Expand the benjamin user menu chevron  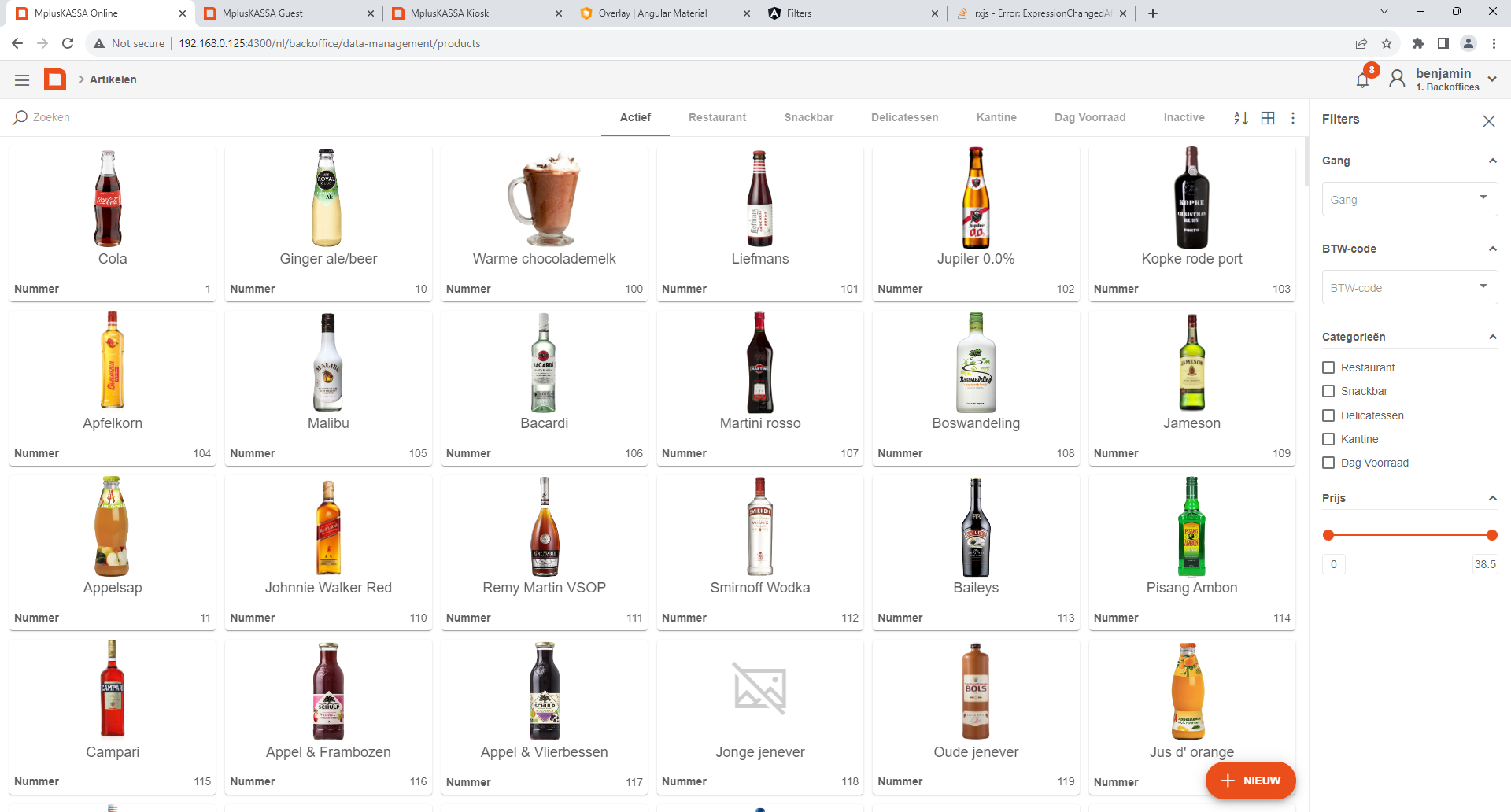tap(1492, 79)
